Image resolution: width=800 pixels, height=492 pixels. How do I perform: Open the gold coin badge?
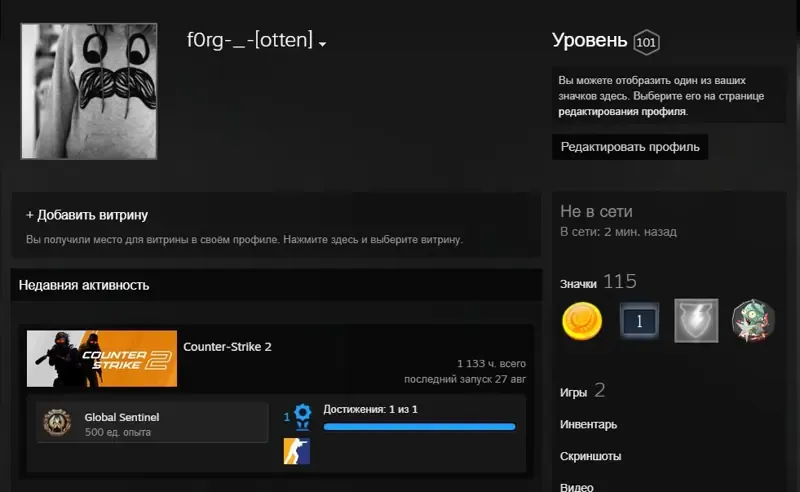click(x=582, y=321)
